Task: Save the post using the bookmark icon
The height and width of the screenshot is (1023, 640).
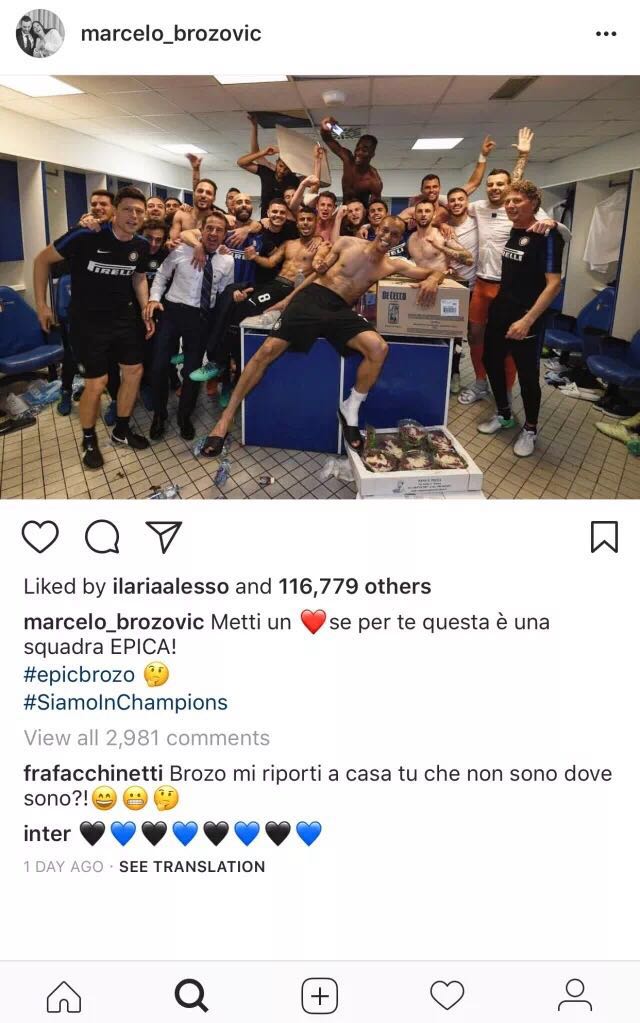Action: point(604,537)
